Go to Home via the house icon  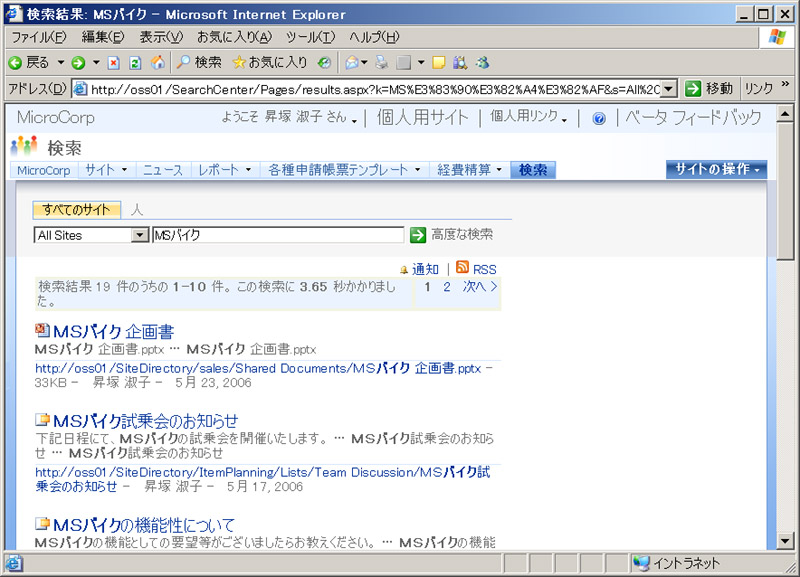[x=157, y=62]
